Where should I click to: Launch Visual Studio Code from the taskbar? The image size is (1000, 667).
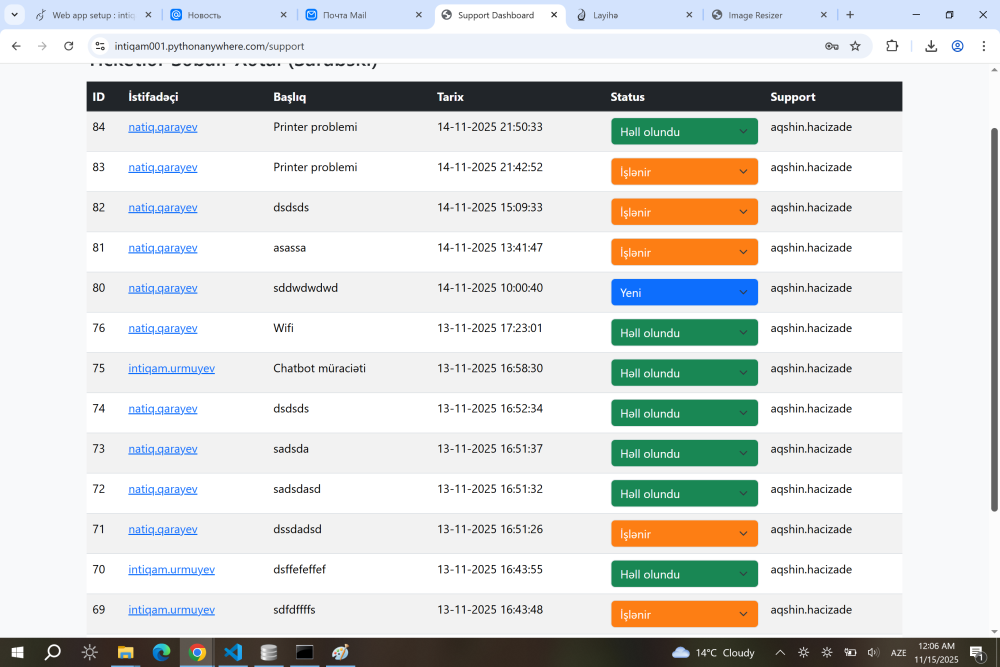point(233,652)
